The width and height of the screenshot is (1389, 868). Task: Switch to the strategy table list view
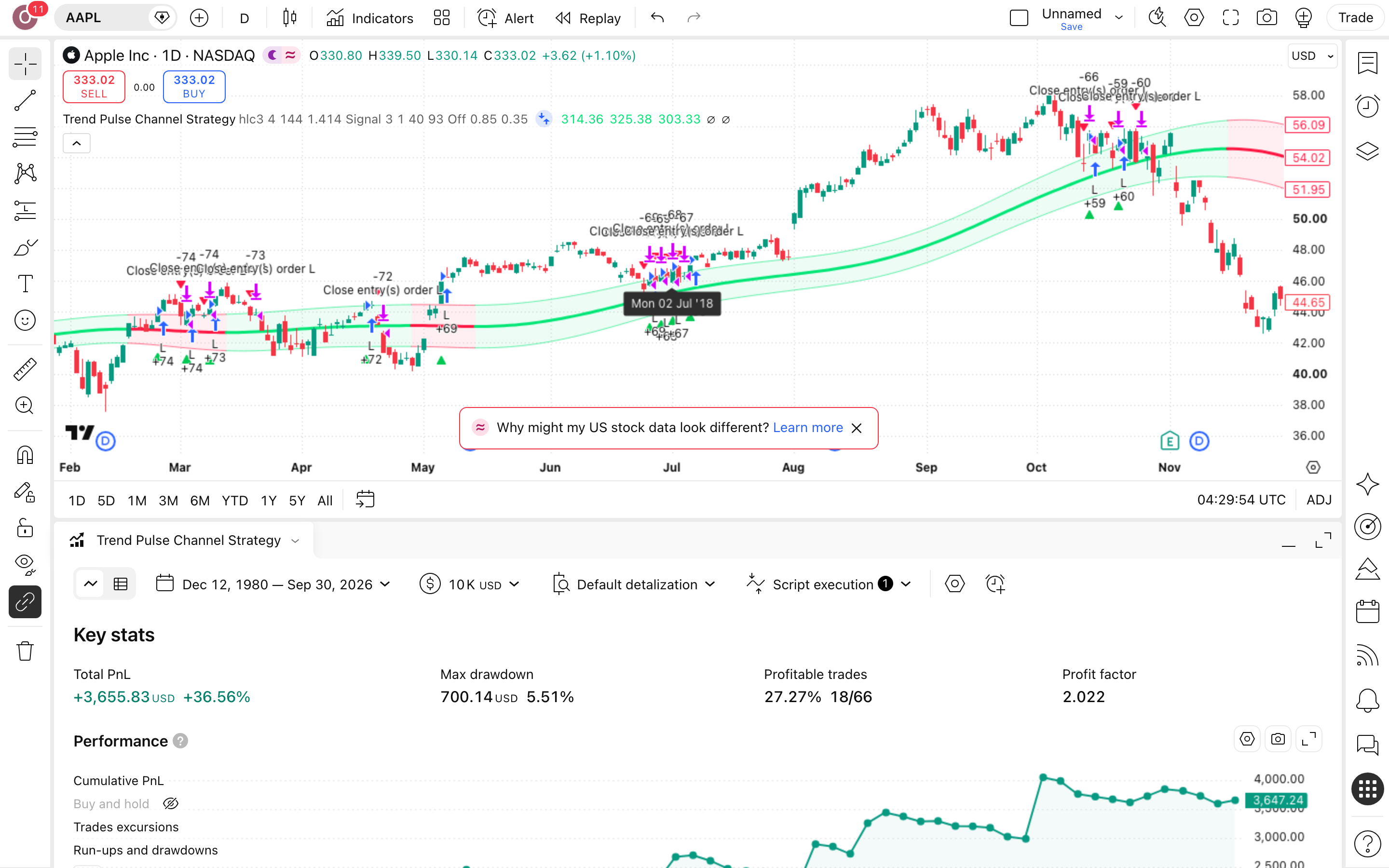(x=121, y=584)
